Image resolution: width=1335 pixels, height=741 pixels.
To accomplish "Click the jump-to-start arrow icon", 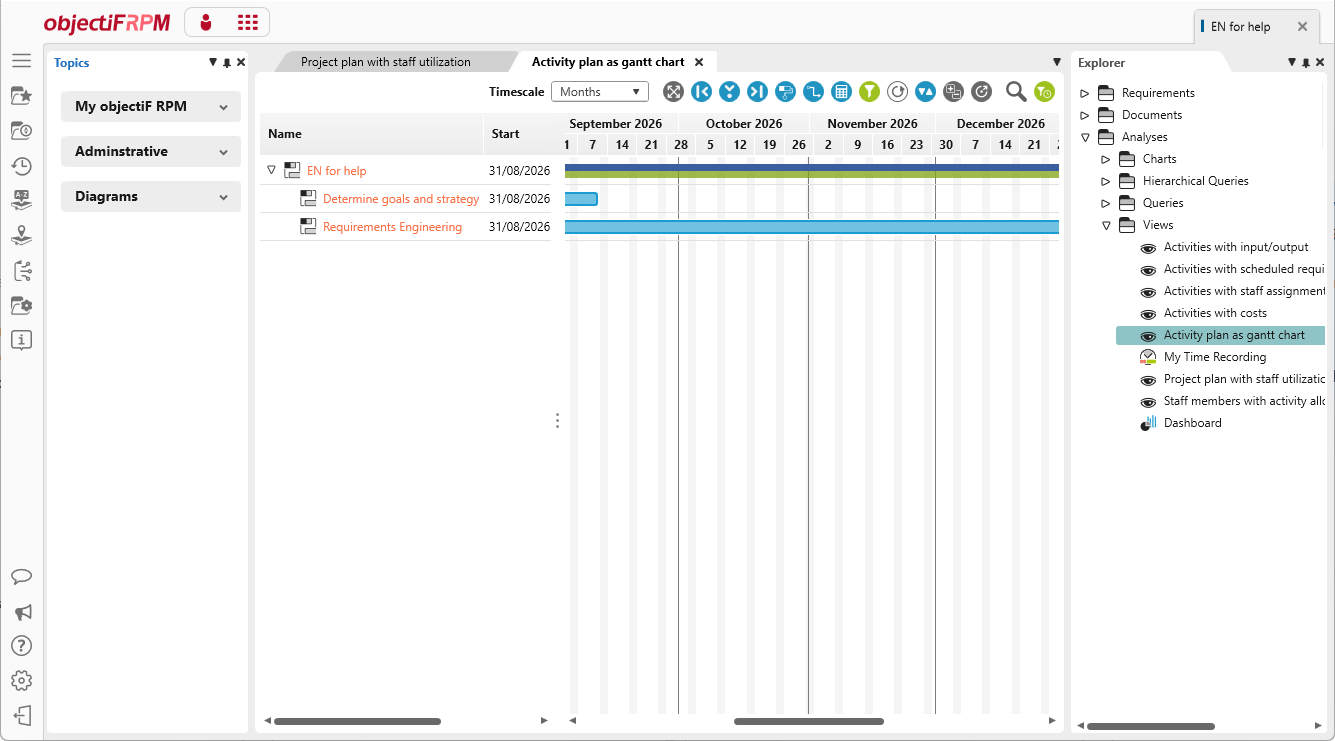I will pyautogui.click(x=702, y=92).
